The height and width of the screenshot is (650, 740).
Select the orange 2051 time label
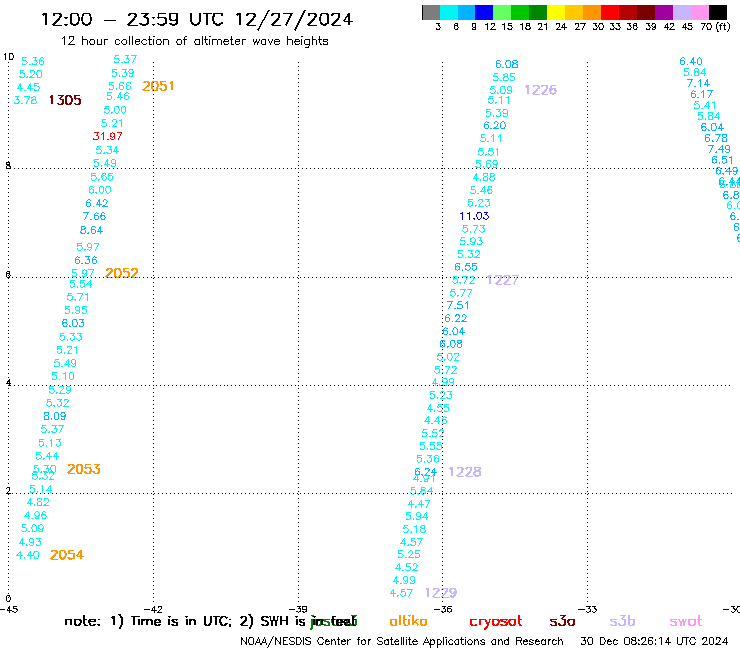point(158,86)
